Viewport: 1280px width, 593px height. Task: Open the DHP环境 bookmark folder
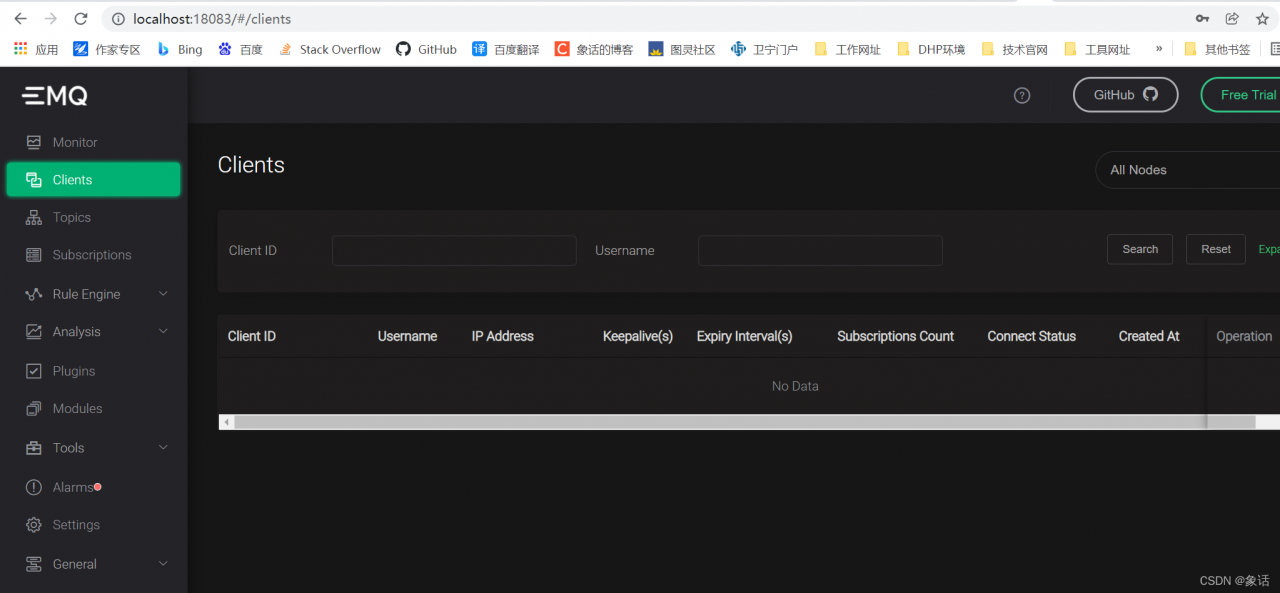(x=931, y=49)
